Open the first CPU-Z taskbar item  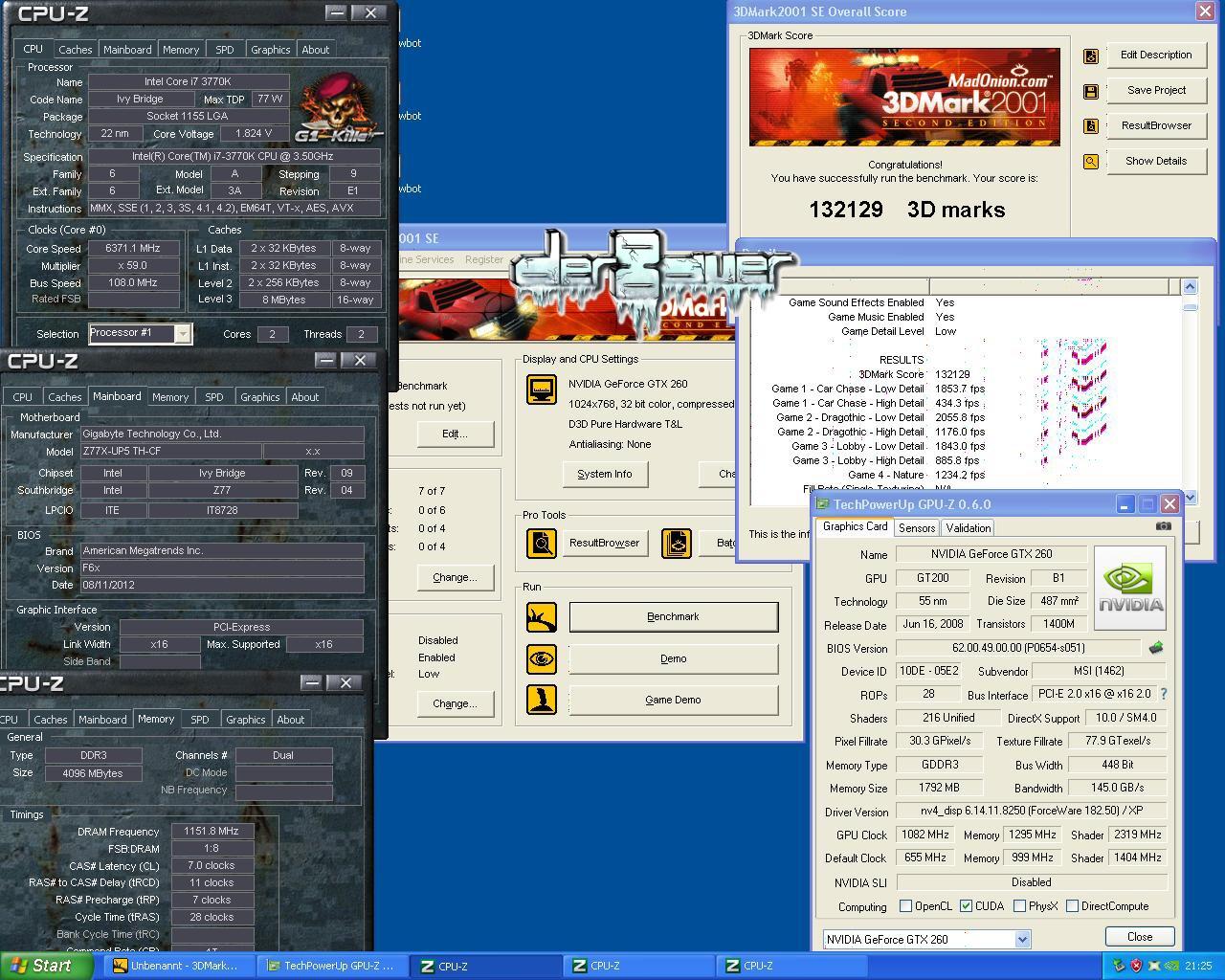click(486, 966)
